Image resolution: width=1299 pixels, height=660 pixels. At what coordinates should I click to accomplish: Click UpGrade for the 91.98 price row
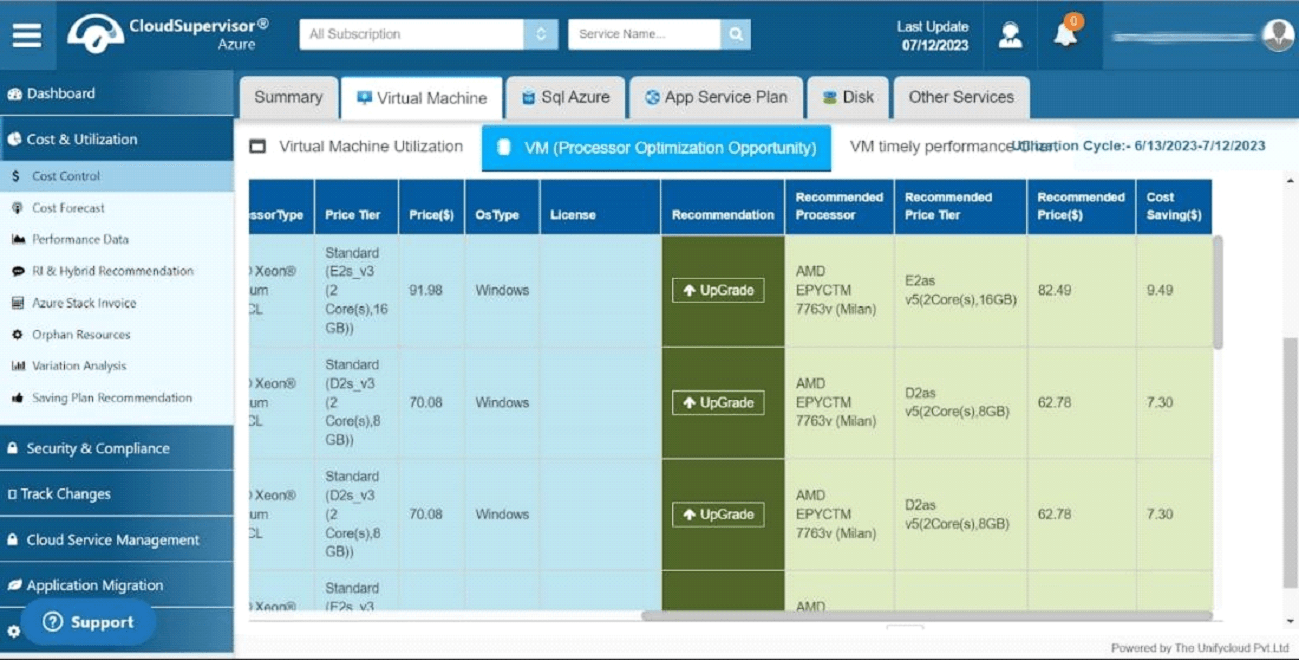tap(718, 291)
